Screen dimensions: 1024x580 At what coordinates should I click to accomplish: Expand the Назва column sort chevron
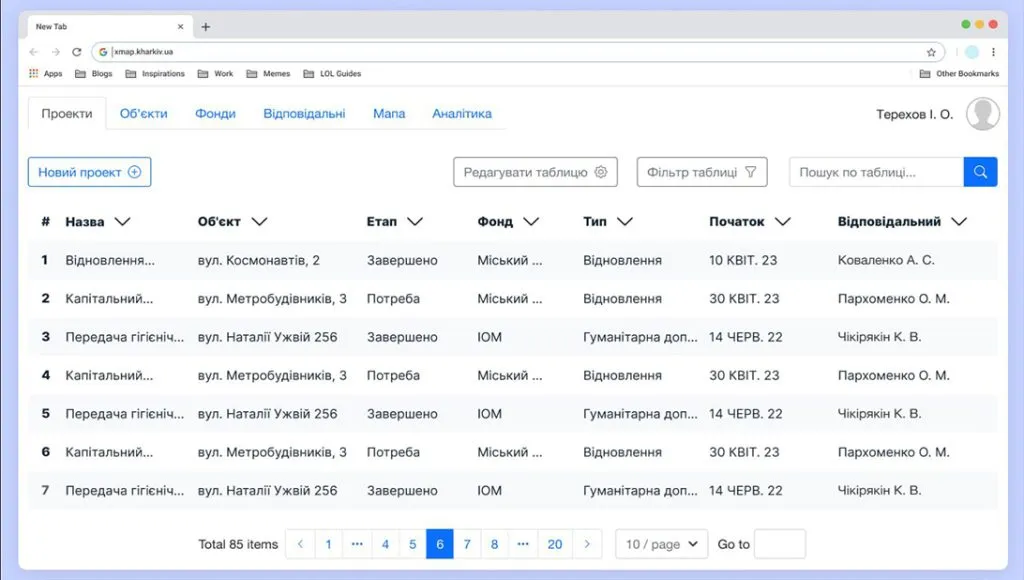(x=123, y=222)
